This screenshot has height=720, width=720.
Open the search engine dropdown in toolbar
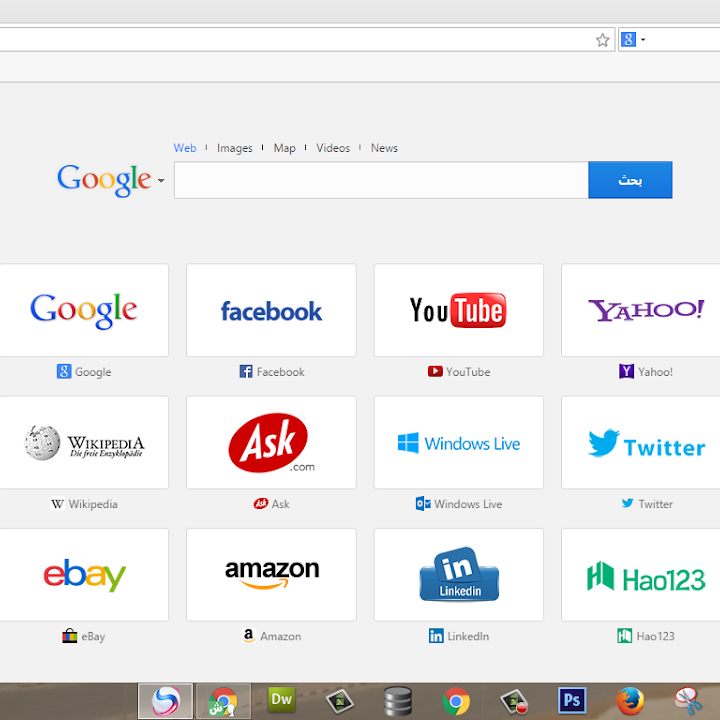click(643, 39)
